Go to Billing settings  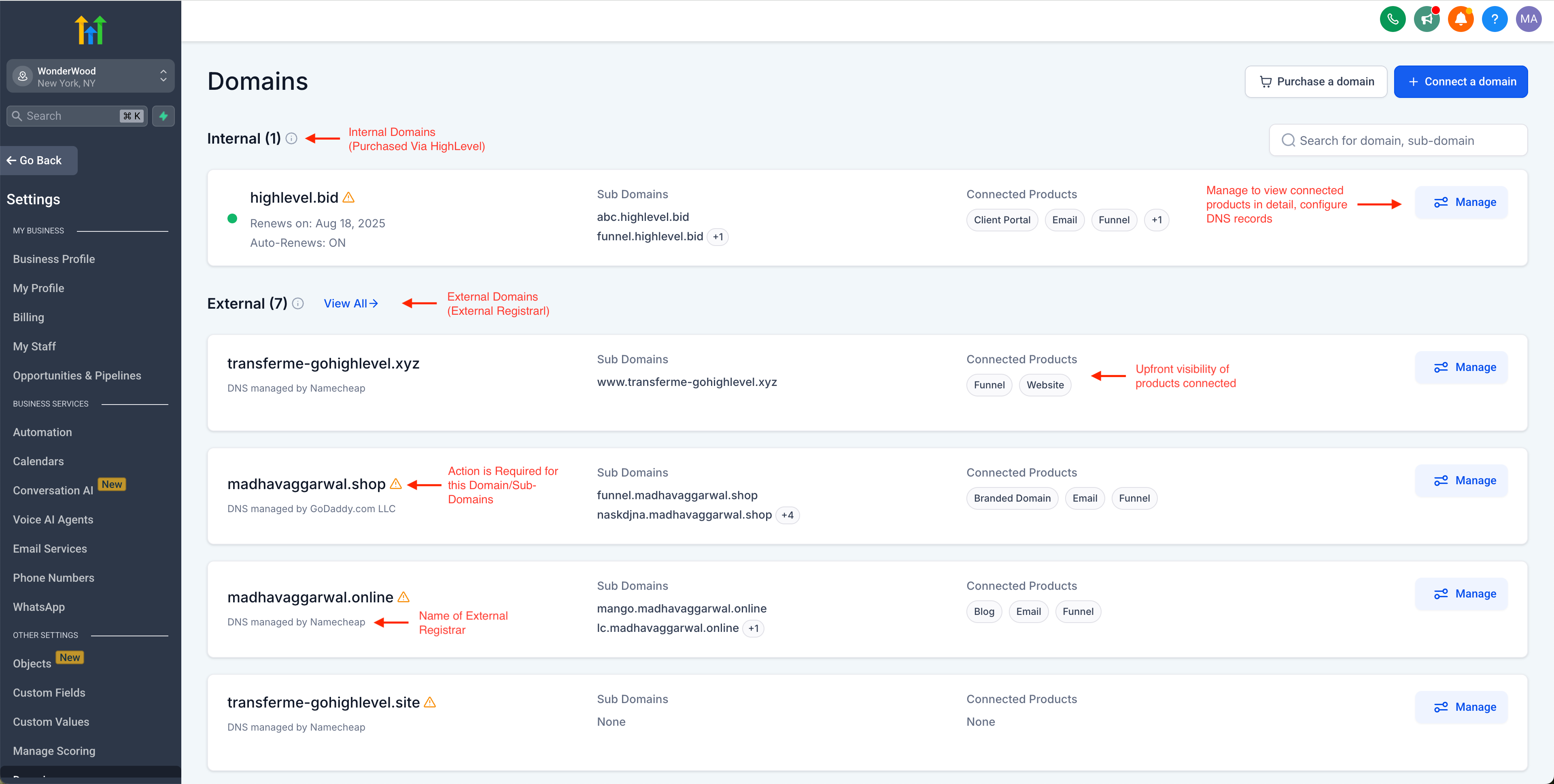click(x=28, y=317)
